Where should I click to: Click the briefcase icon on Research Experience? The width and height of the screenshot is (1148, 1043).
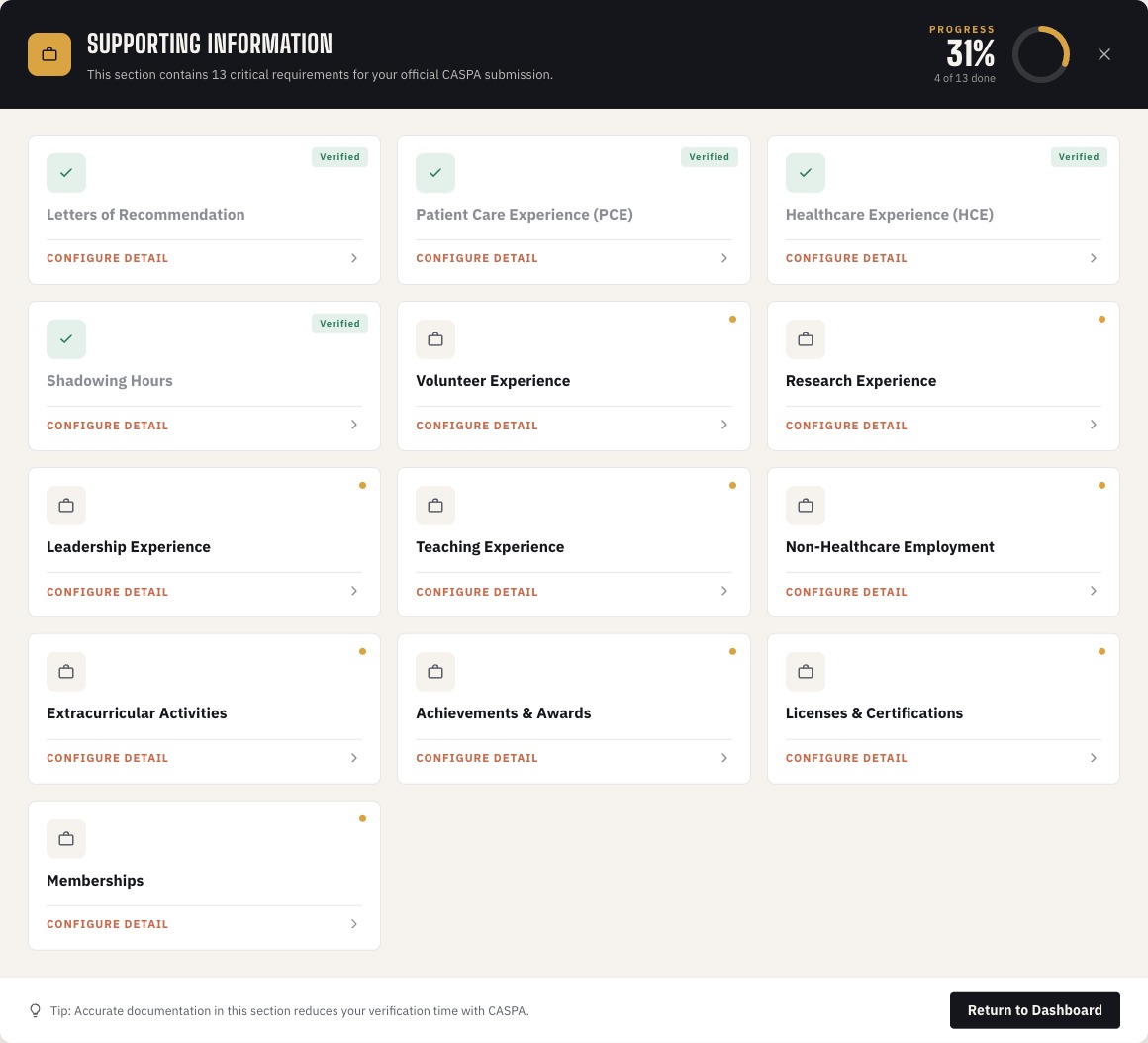click(x=805, y=338)
